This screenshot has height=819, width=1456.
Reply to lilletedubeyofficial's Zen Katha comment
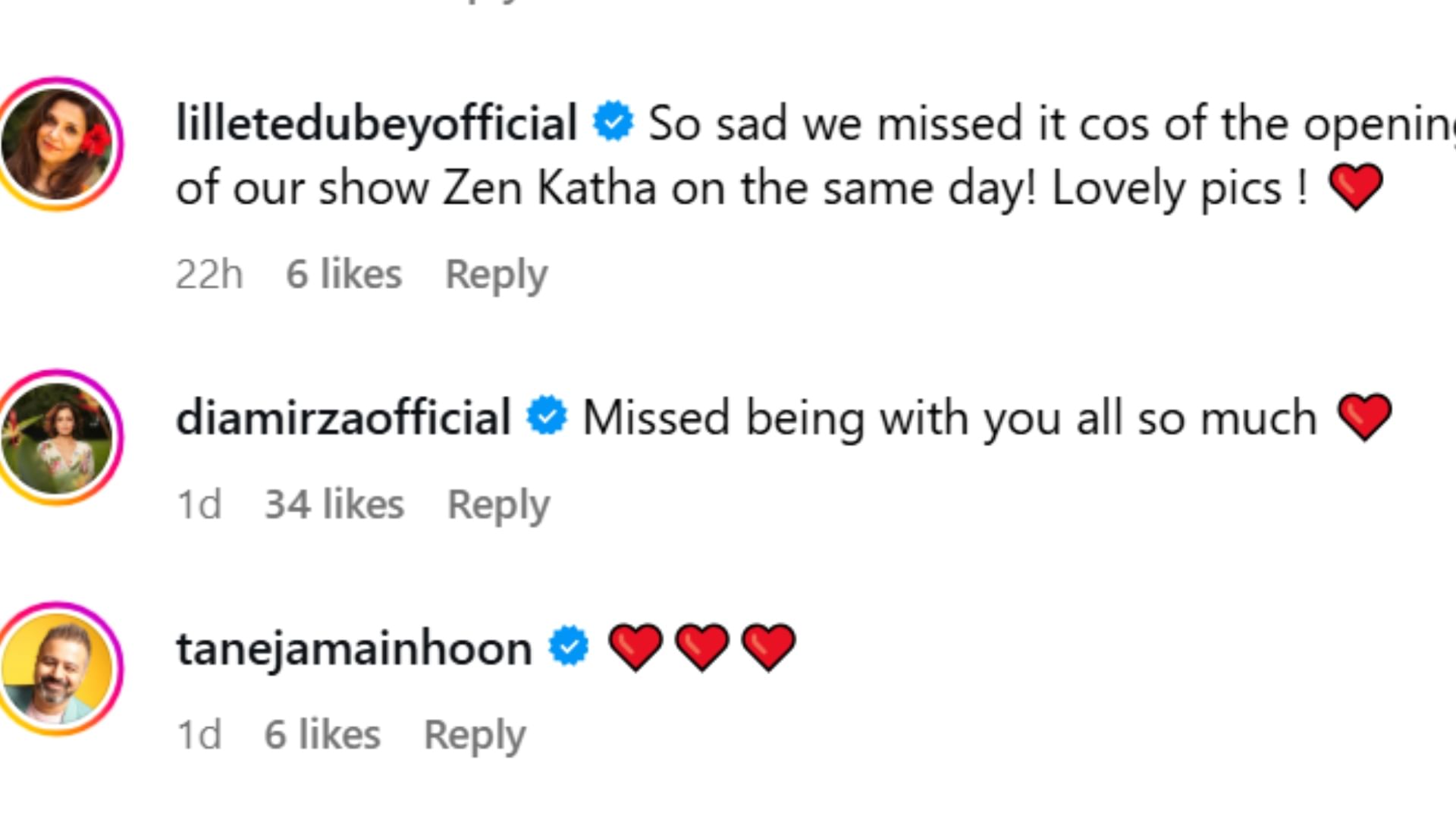(x=496, y=275)
